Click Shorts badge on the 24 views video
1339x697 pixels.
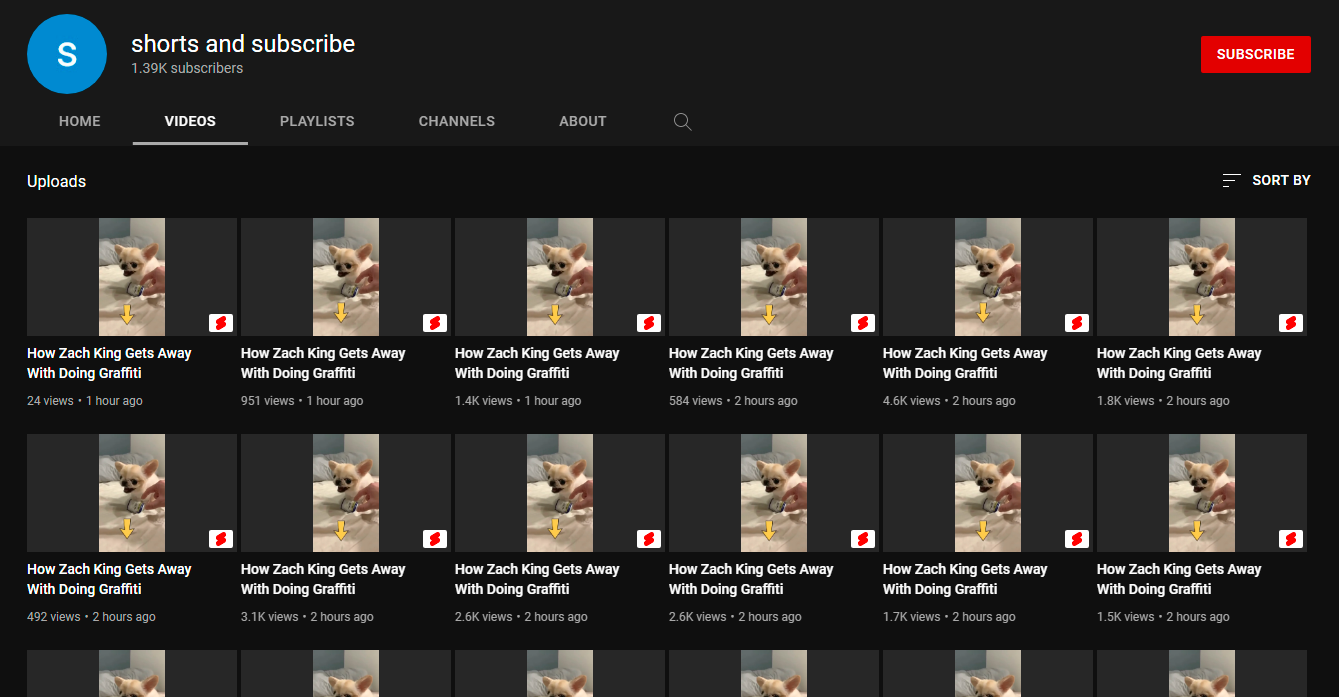[221, 323]
